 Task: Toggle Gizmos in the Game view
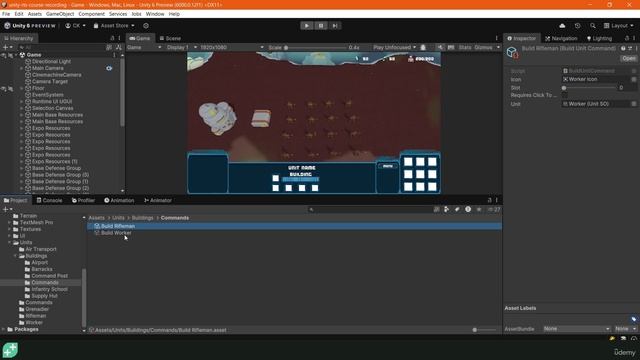(x=483, y=48)
